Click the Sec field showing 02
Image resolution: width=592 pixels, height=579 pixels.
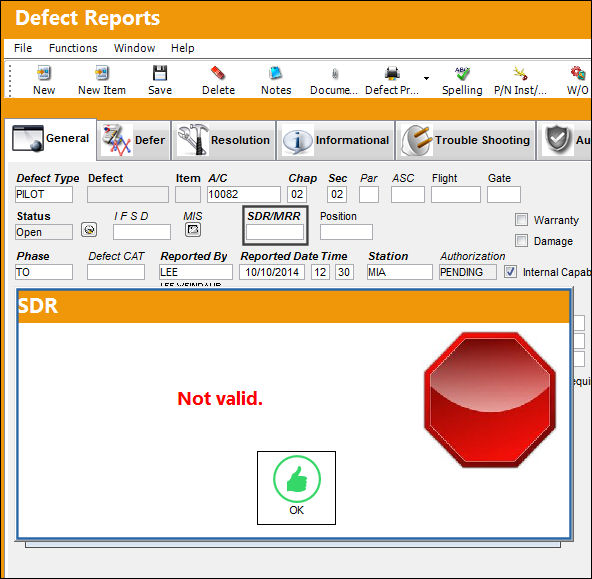337,194
